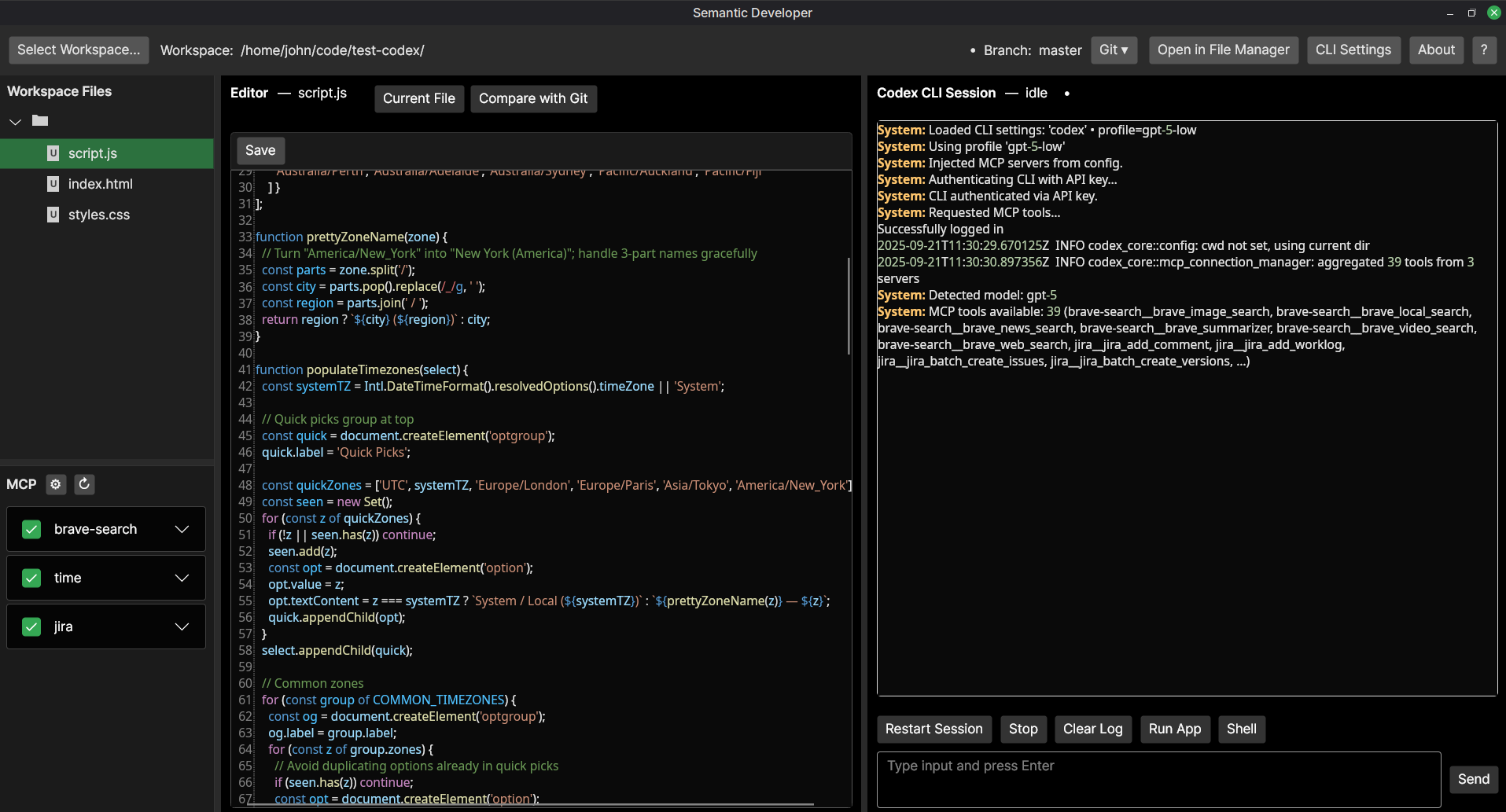Expand the jira server details
1506x812 pixels.
point(182,626)
